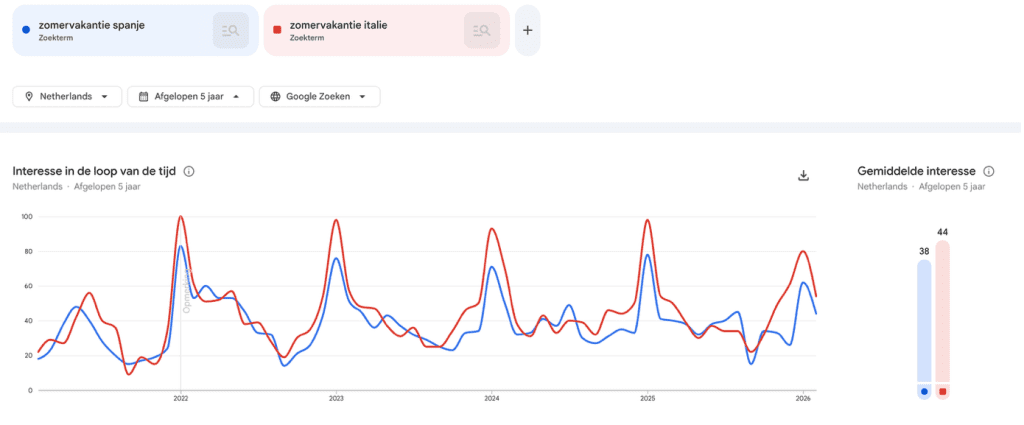Click the 2023 label on the chart axis
Image resolution: width=1024 pixels, height=425 pixels.
point(336,397)
